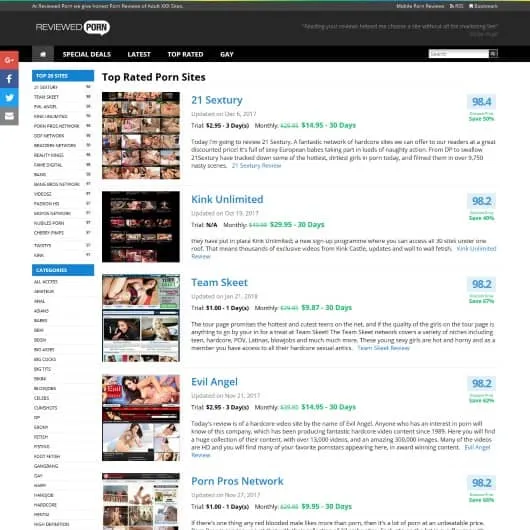Open the Evil Angel review title
The image size is (530, 530).
point(214,382)
